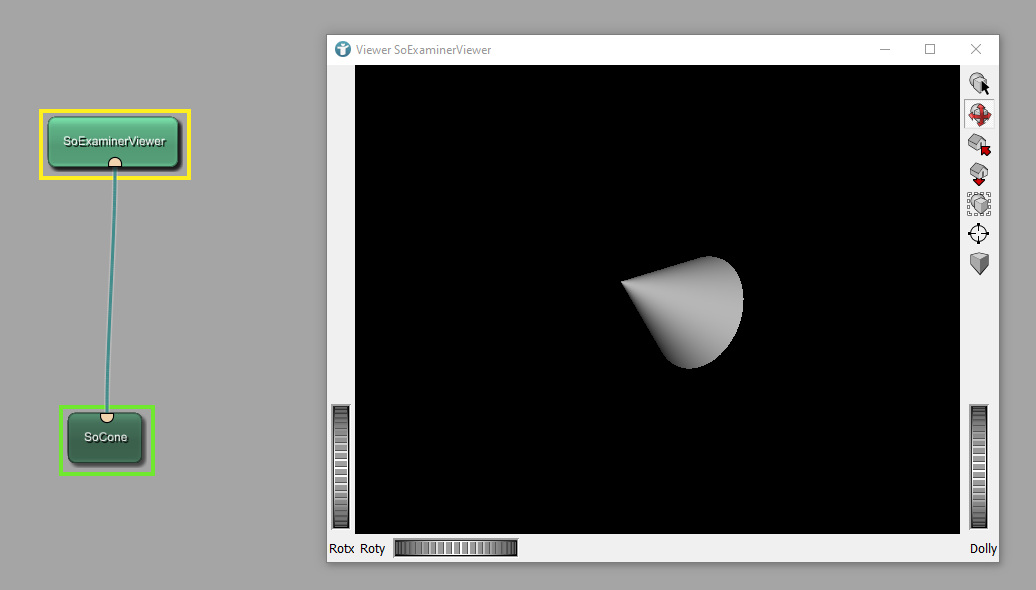1036x590 pixels.
Task: Select the pick mode arrow tool
Action: point(979,84)
